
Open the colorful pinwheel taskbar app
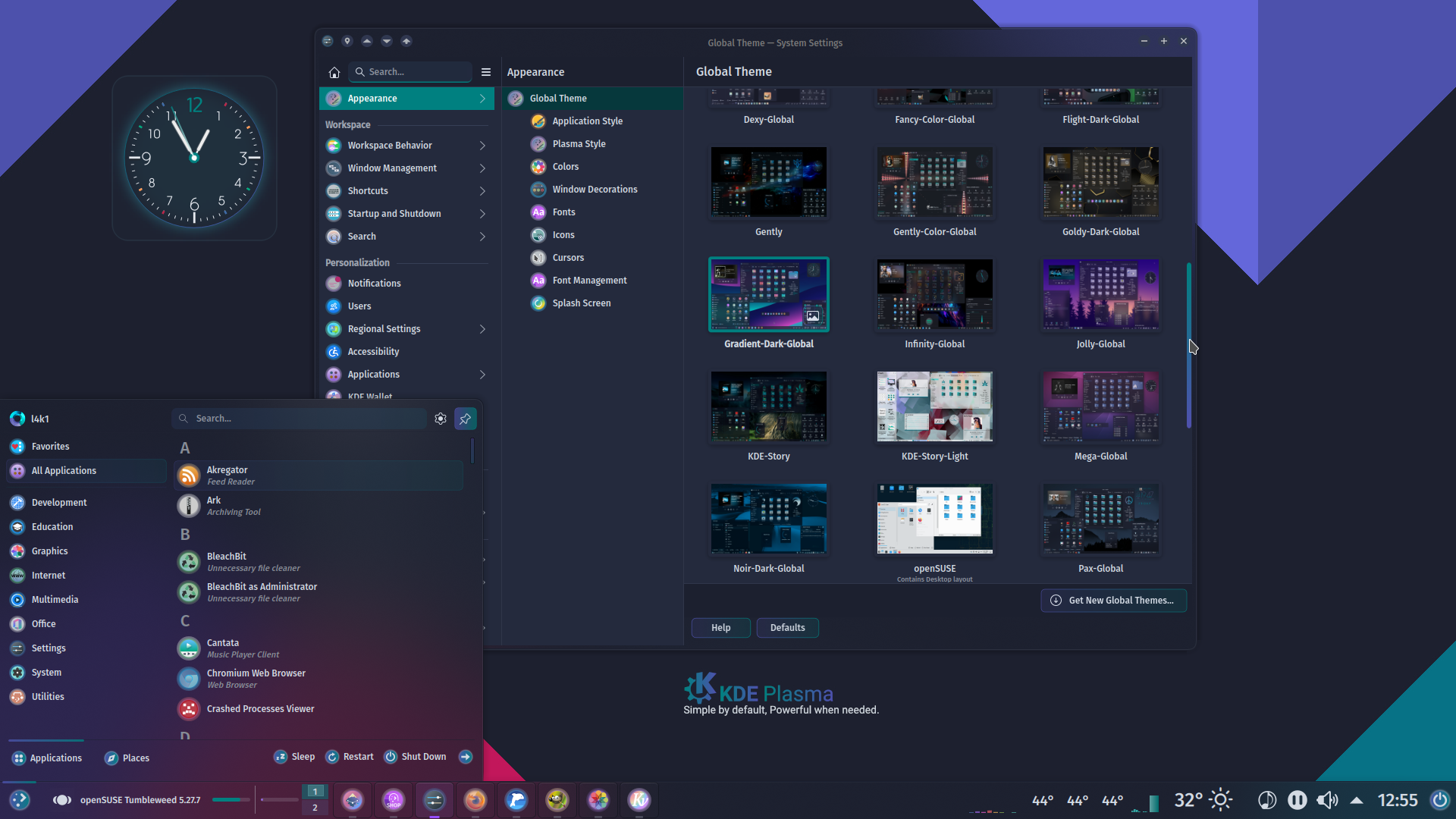click(x=598, y=800)
